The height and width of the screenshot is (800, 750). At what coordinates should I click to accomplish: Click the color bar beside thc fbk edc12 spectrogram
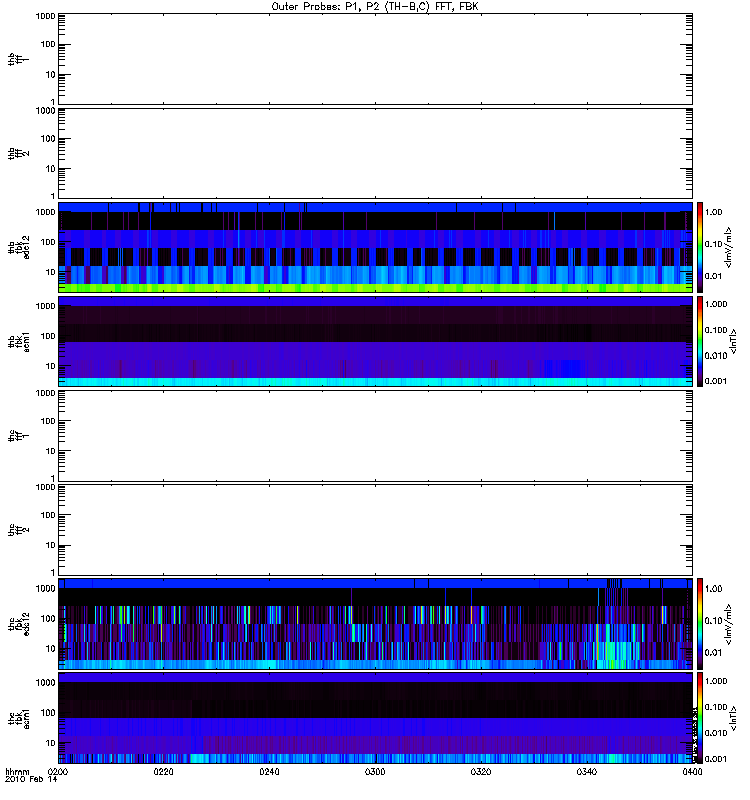(x=700, y=624)
